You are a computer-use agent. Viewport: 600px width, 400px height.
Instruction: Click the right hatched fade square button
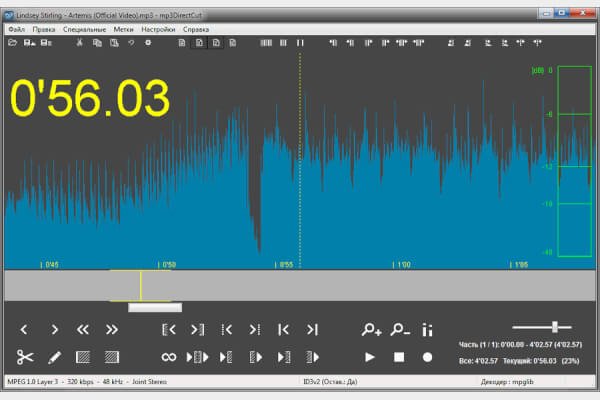112,357
